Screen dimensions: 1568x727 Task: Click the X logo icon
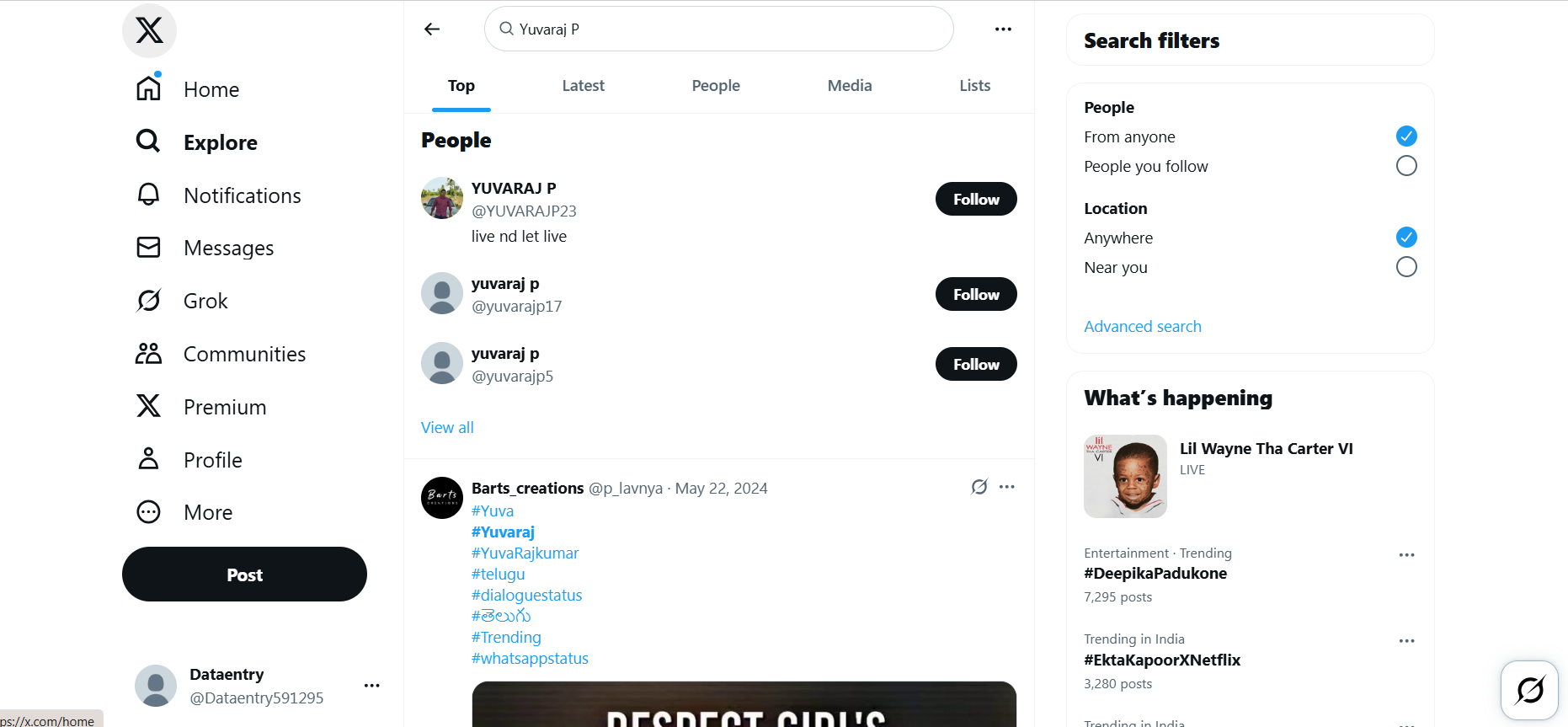click(149, 30)
